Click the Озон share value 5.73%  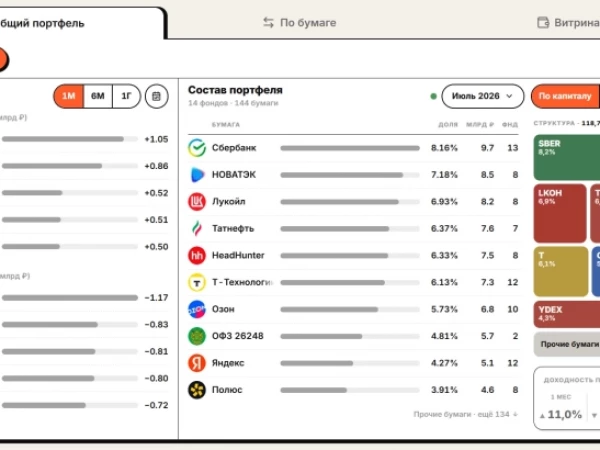tap(444, 309)
